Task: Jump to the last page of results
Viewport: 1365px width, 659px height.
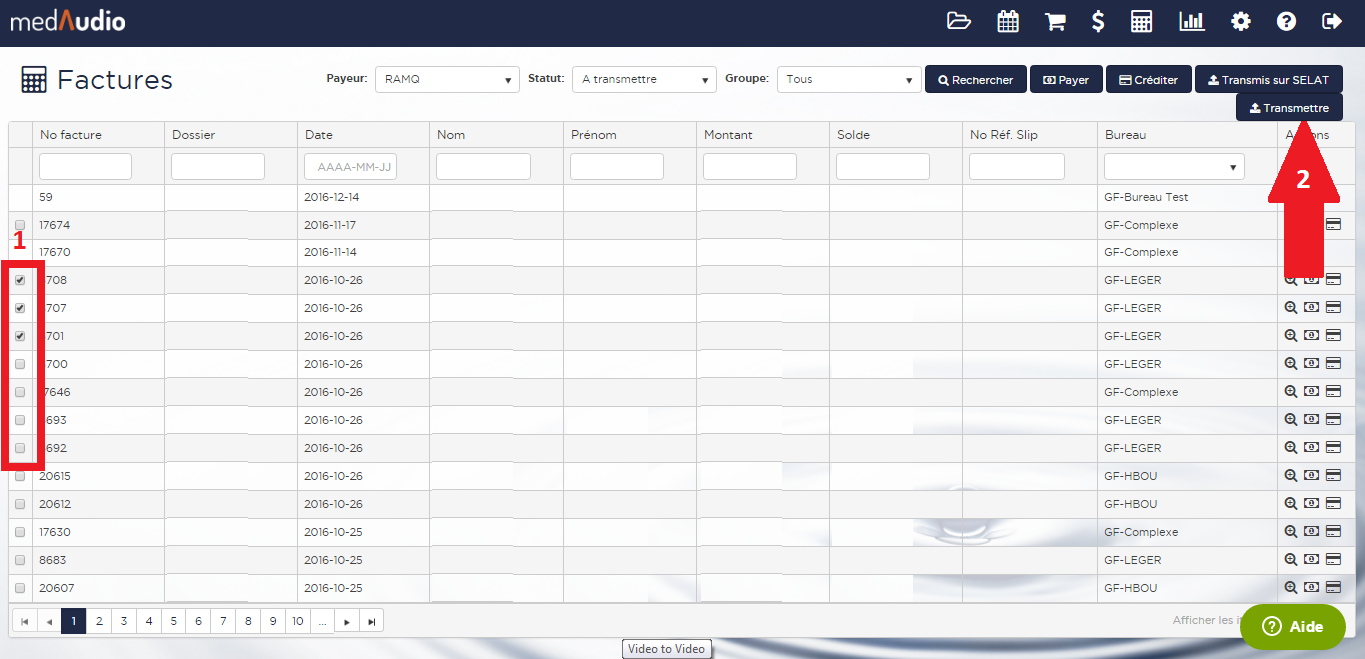Action: 371,621
